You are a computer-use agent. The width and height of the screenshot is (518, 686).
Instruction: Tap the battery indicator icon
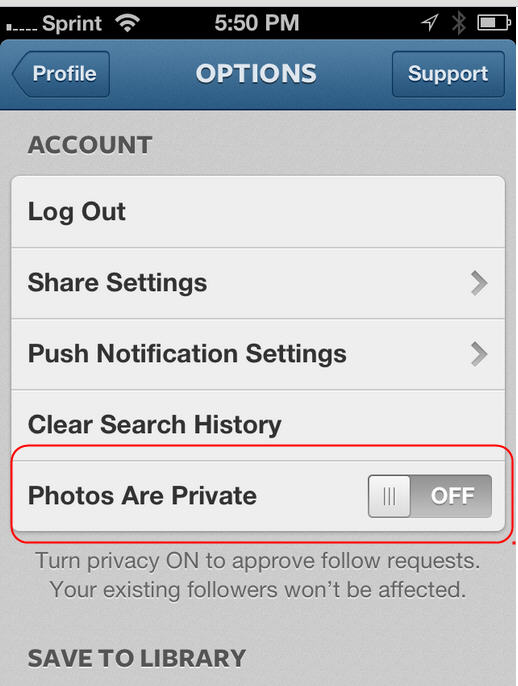(494, 22)
